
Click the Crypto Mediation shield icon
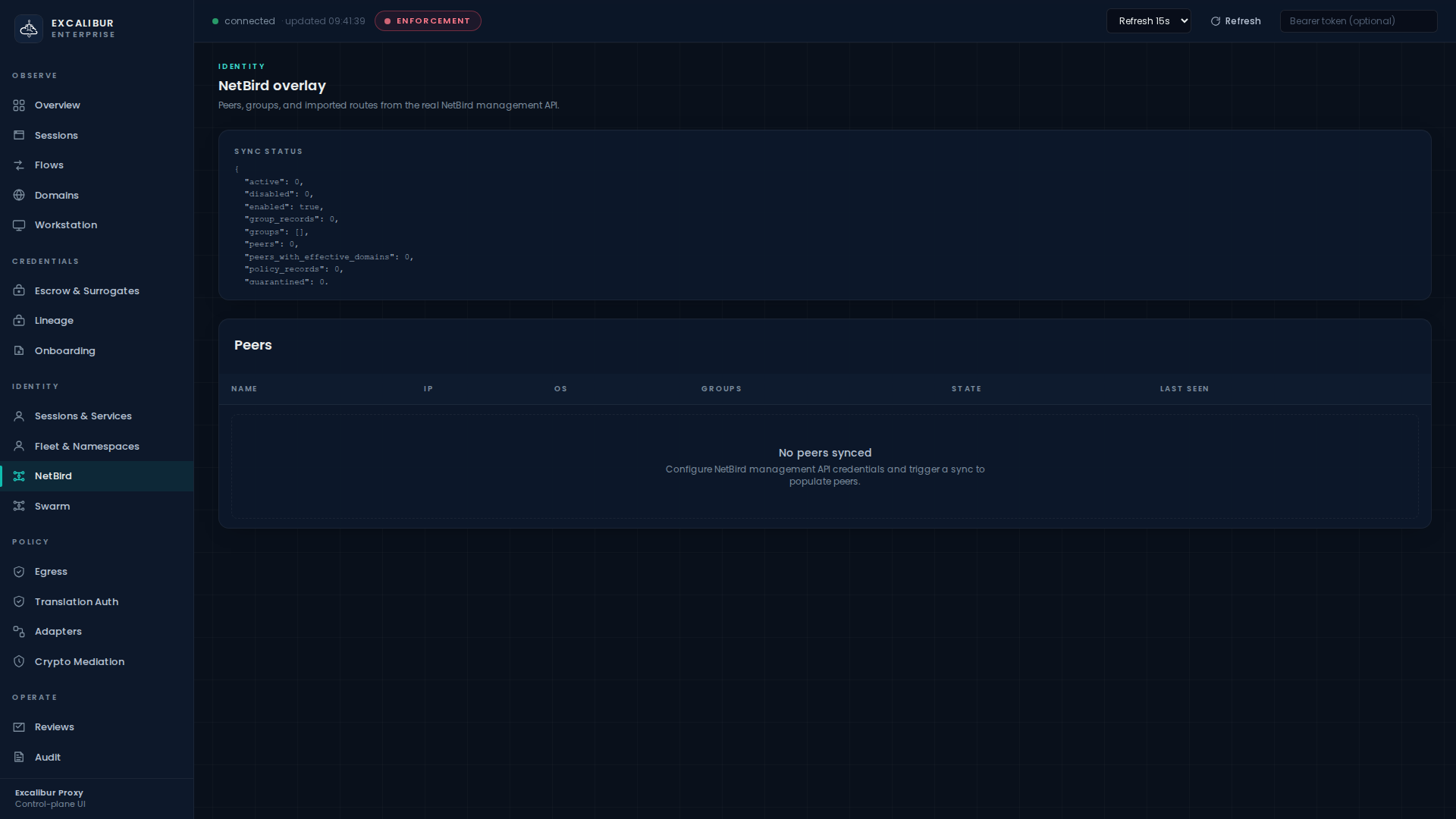[19, 662]
